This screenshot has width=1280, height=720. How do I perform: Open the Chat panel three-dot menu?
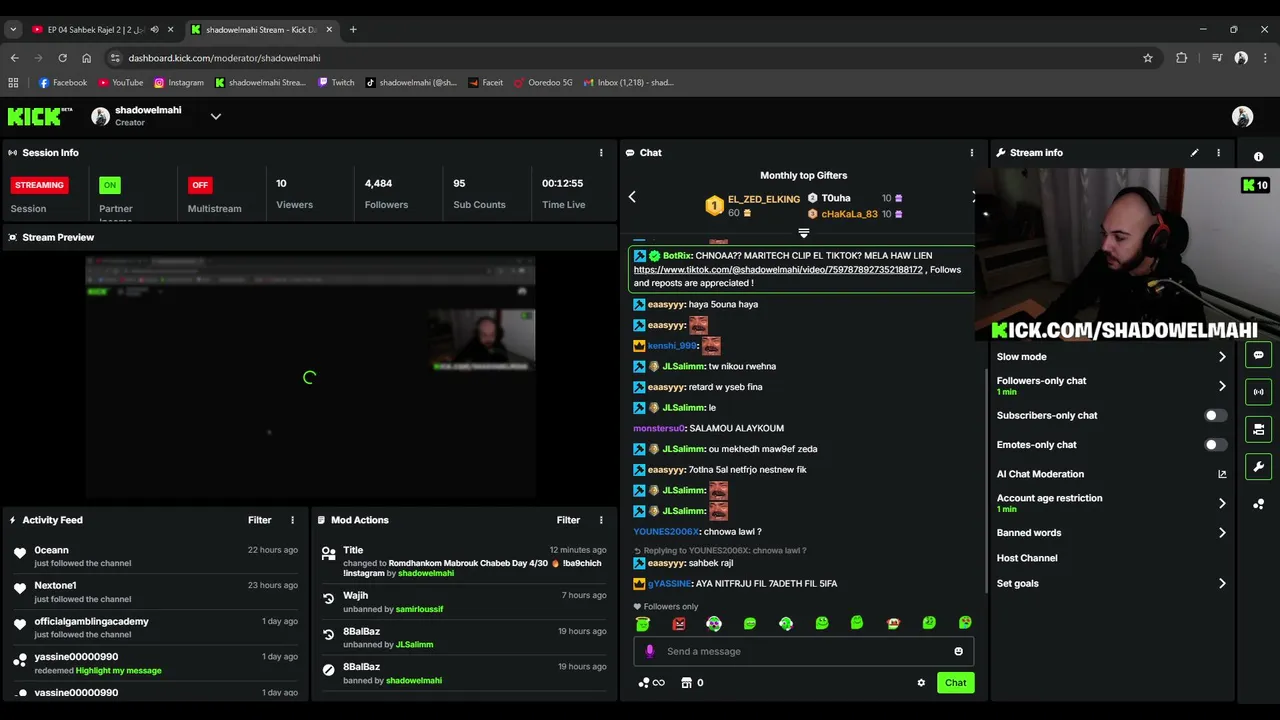pos(971,153)
